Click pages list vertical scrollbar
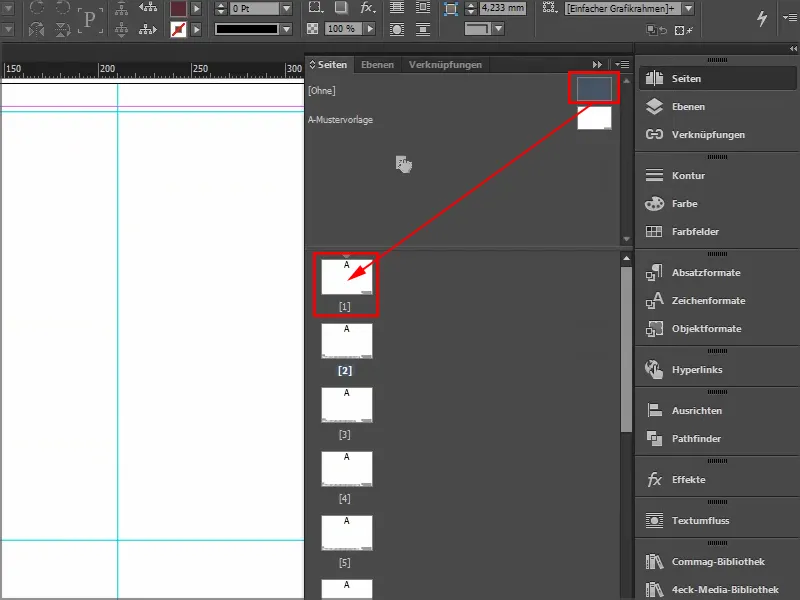 click(627, 349)
